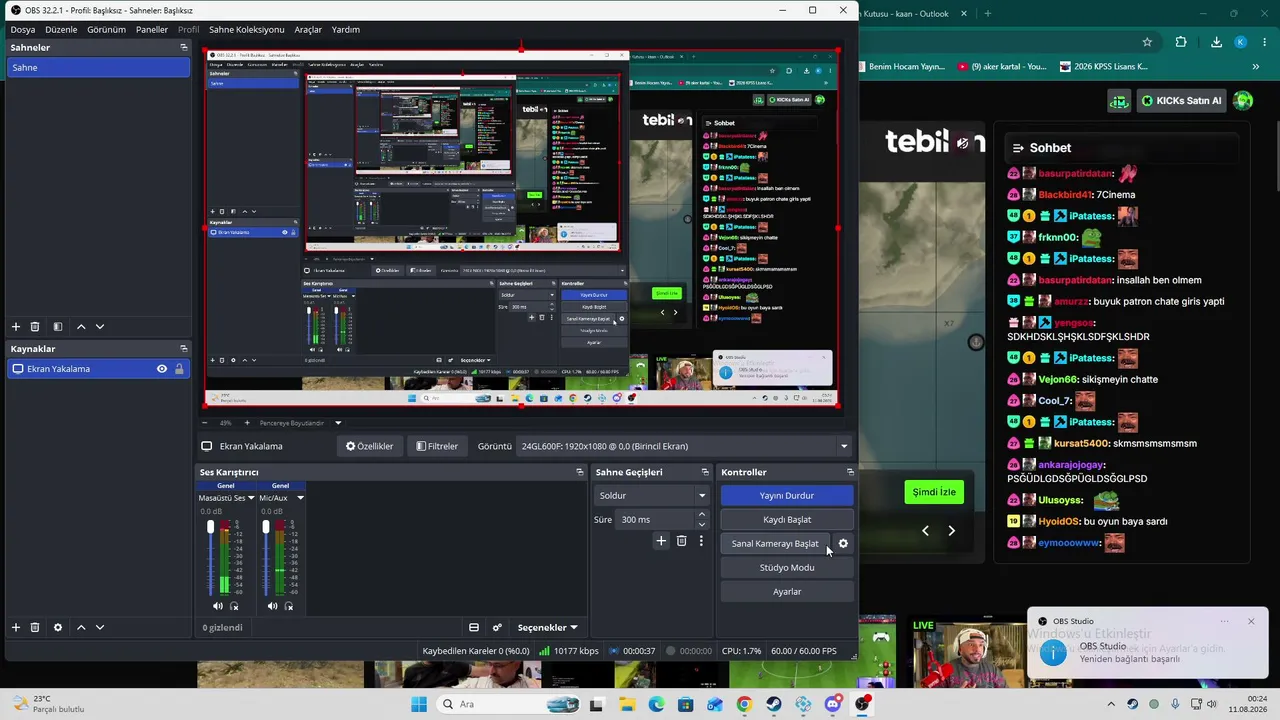Image resolution: width=1280 pixels, height=720 pixels.
Task: Open Ayarlar settings button
Action: (x=787, y=592)
